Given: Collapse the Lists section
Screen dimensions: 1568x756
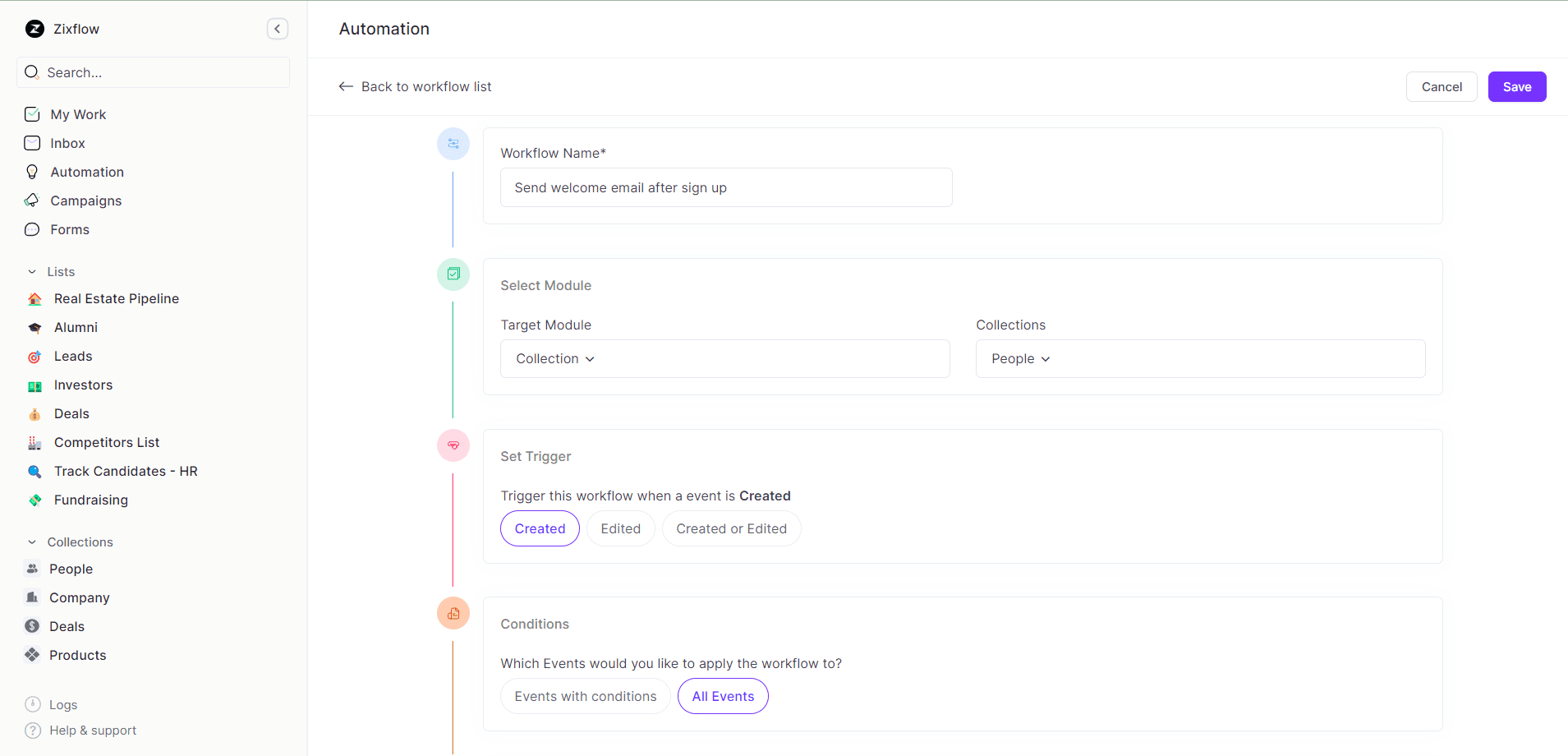Looking at the screenshot, I should [31, 271].
